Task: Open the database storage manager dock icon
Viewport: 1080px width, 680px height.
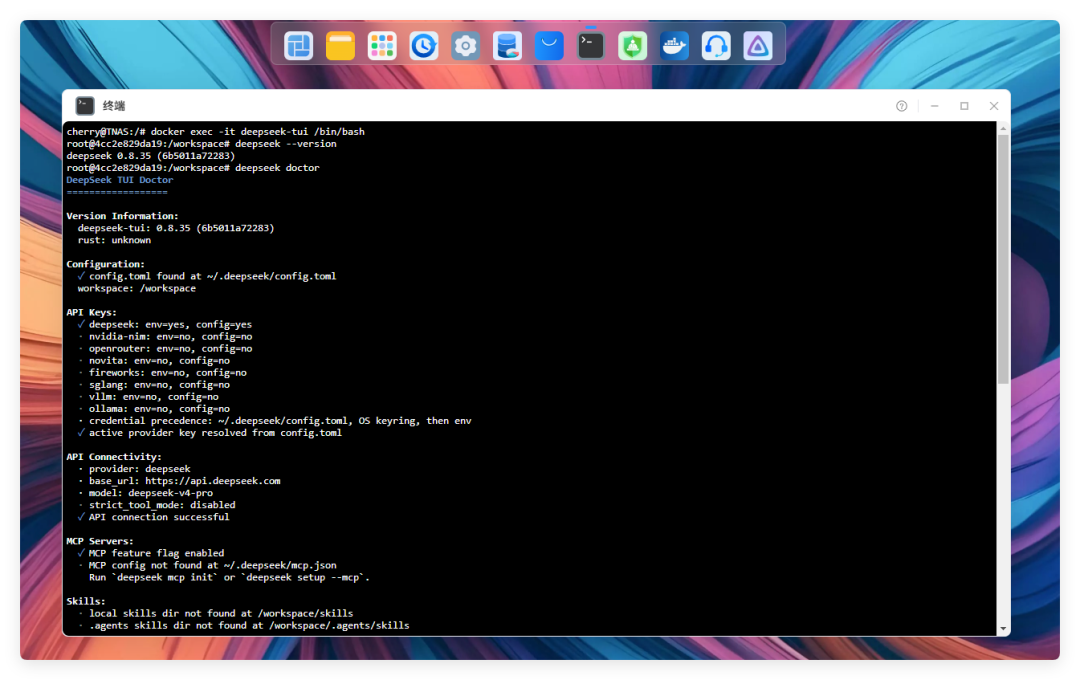Action: (508, 46)
